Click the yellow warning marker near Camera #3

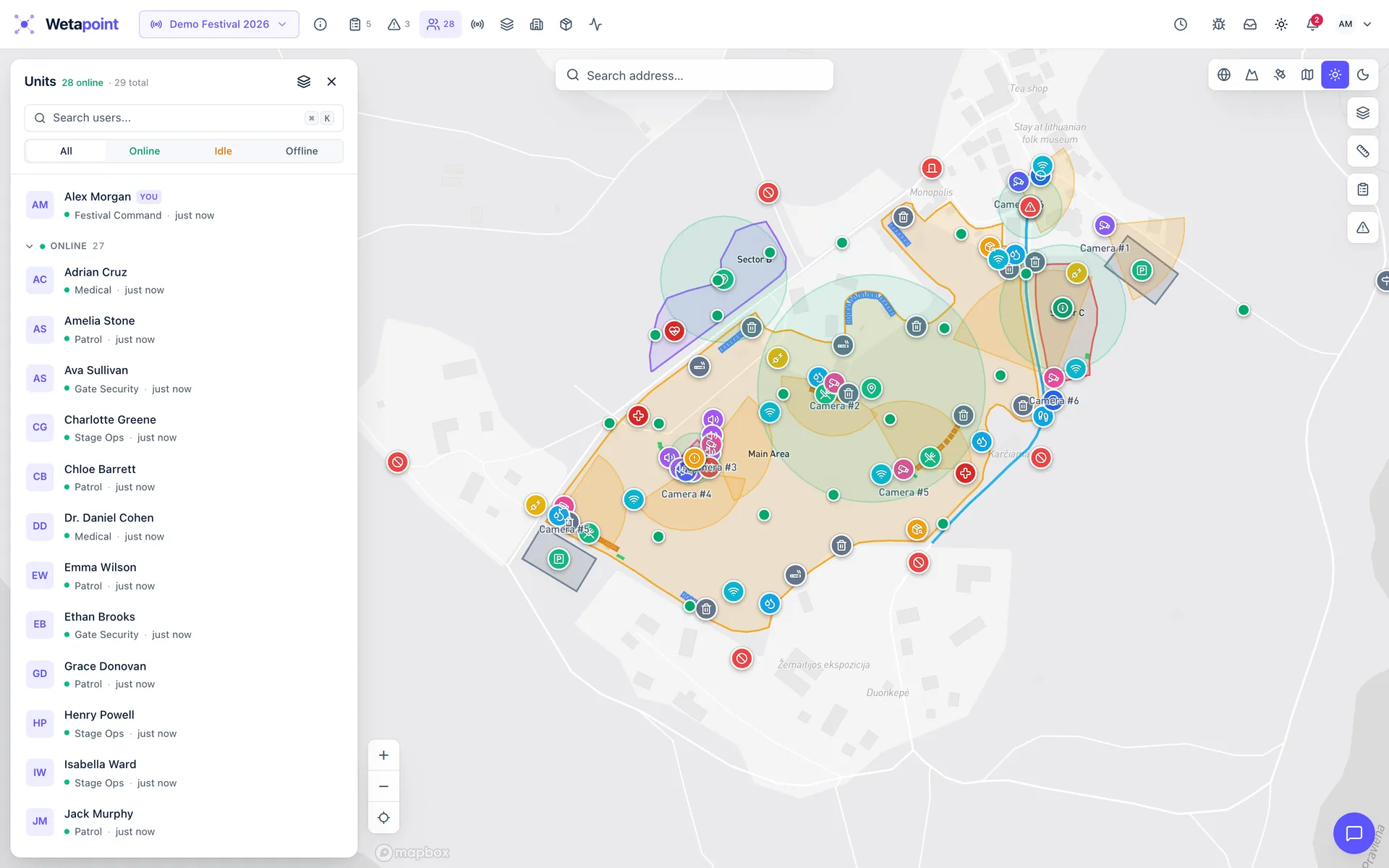pos(694,458)
